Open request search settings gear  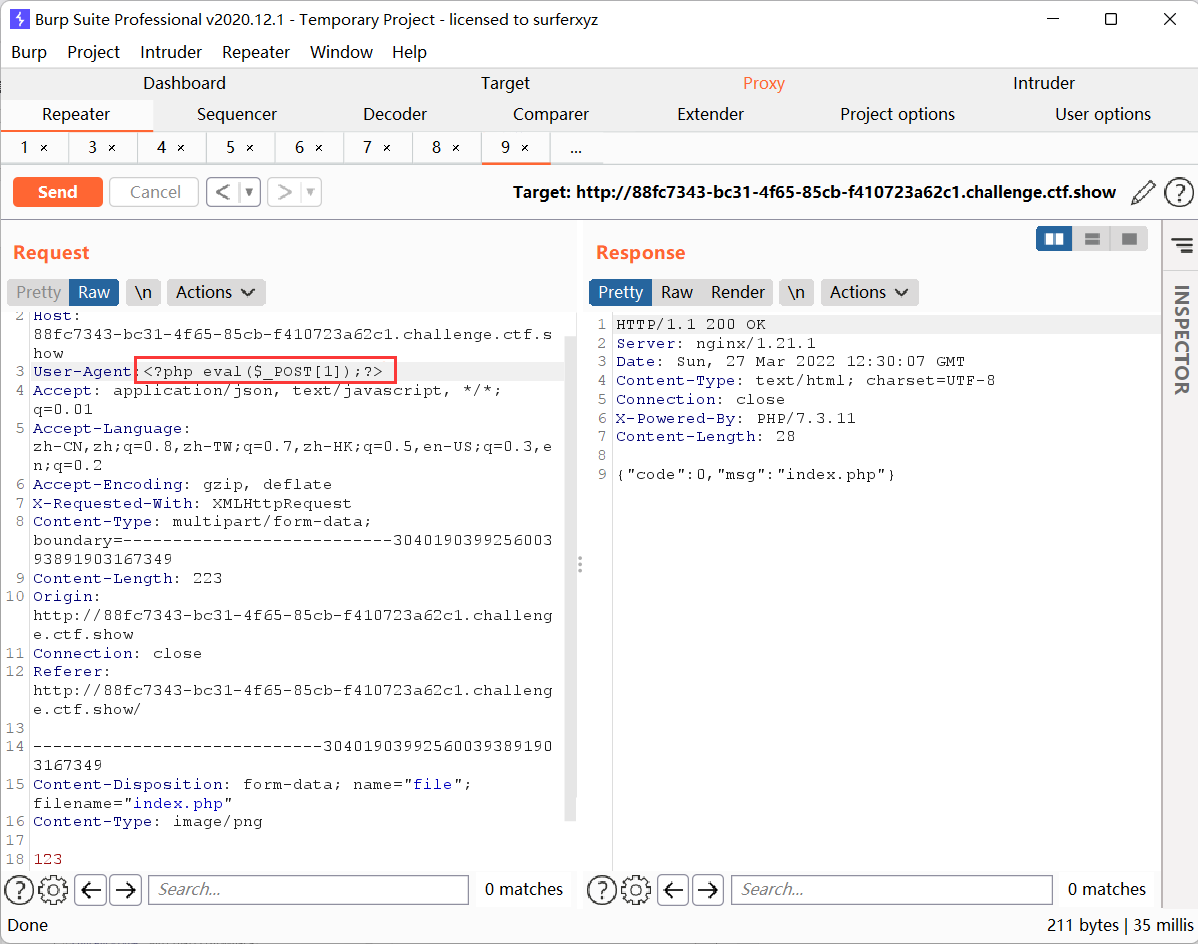click(x=53, y=890)
